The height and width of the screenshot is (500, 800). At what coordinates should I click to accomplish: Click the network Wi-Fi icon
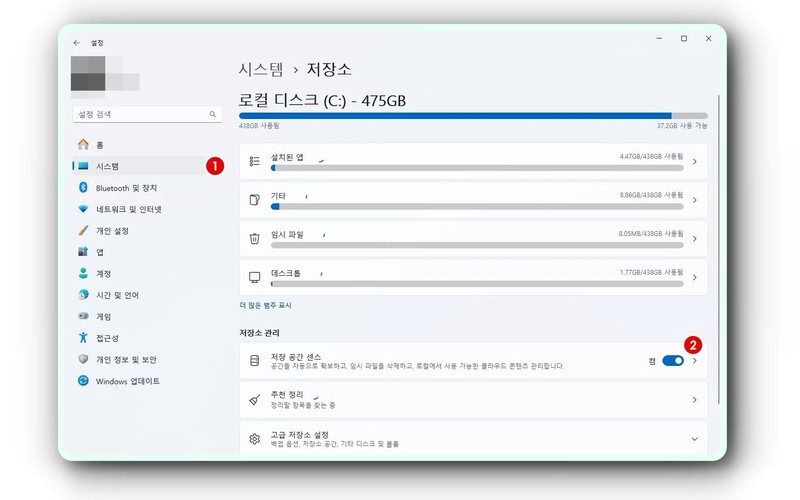(83, 209)
